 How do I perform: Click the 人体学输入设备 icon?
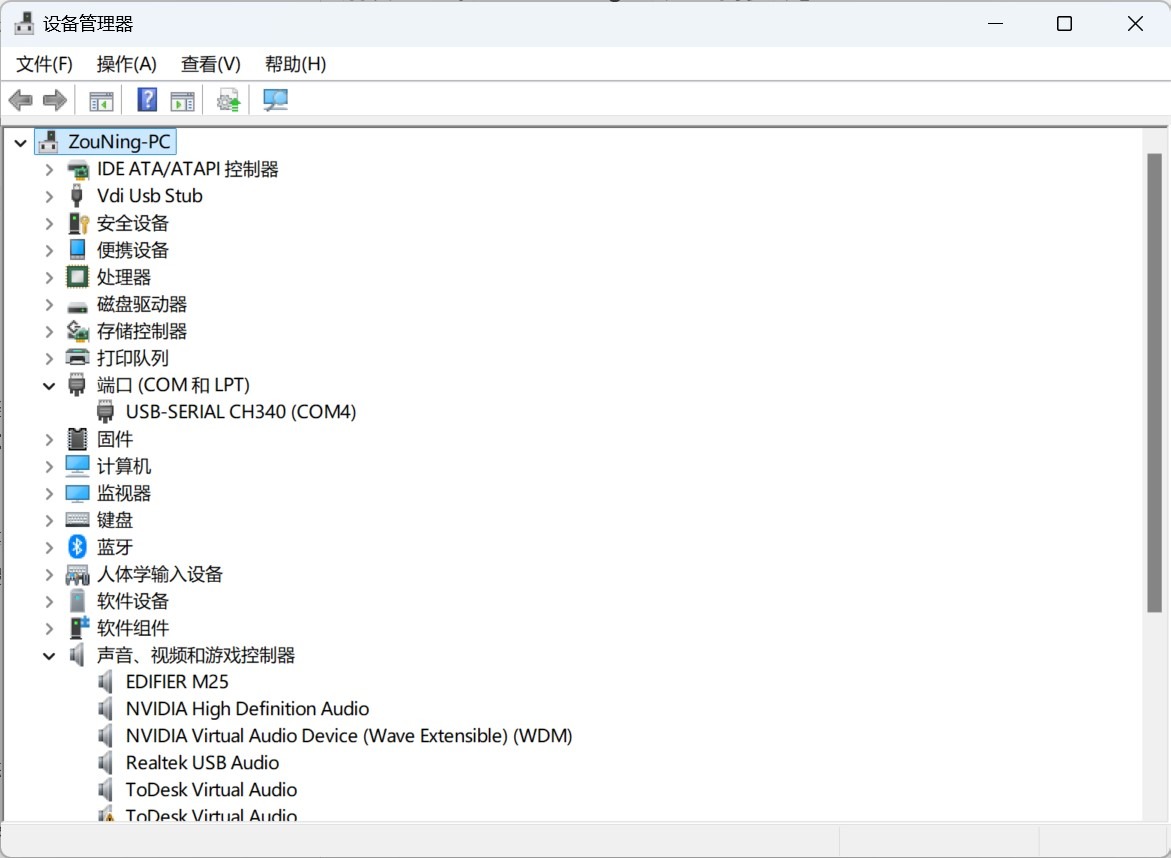coord(78,574)
